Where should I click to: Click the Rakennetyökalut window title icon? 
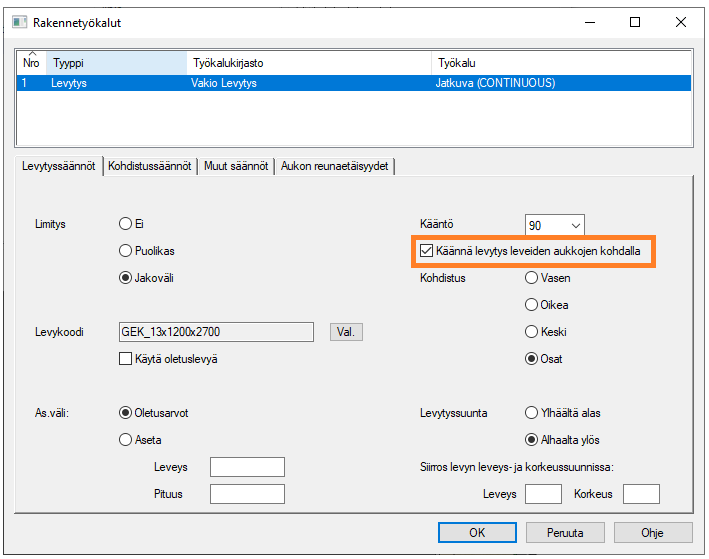click(18, 22)
